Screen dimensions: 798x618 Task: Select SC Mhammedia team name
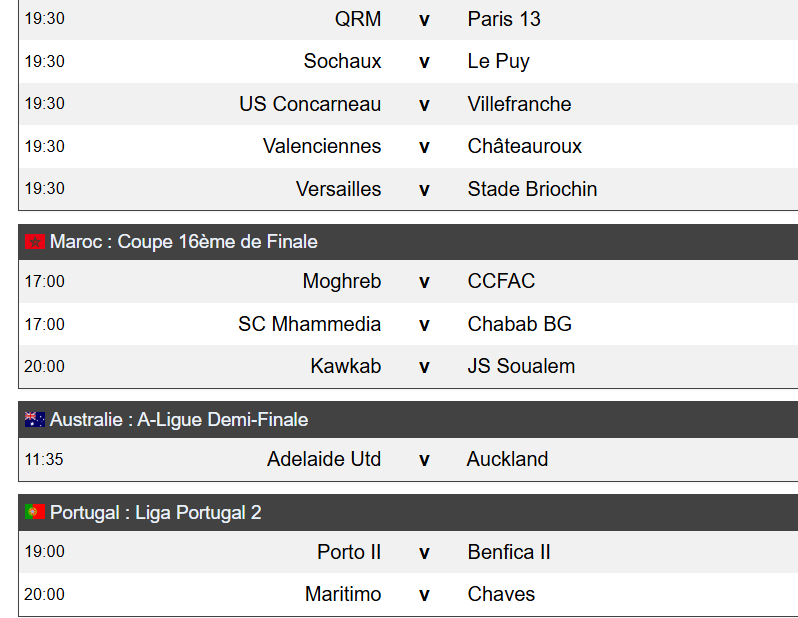(309, 324)
